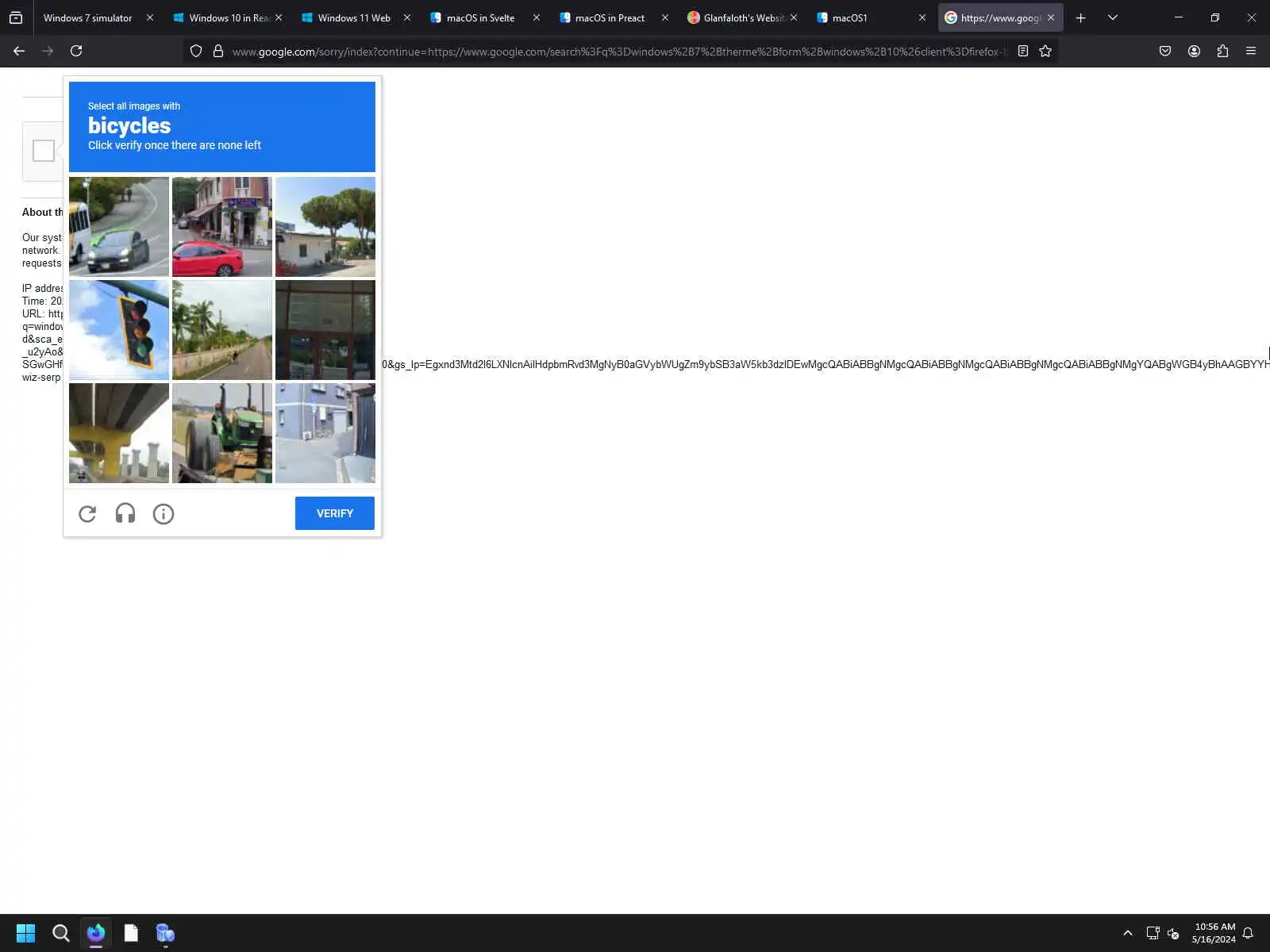Tick the I'm not a robot checkbox

click(44, 151)
